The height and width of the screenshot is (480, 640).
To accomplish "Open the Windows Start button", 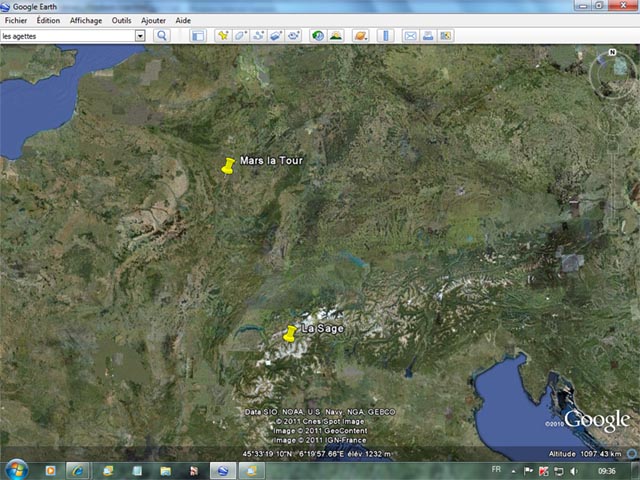I will (16, 471).
